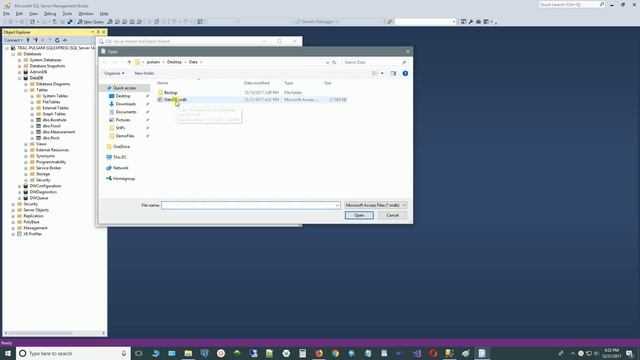Image resolution: width=640 pixels, height=360 pixels.
Task: Expand the dbo.Borehole table node
Action: click(x=32, y=120)
